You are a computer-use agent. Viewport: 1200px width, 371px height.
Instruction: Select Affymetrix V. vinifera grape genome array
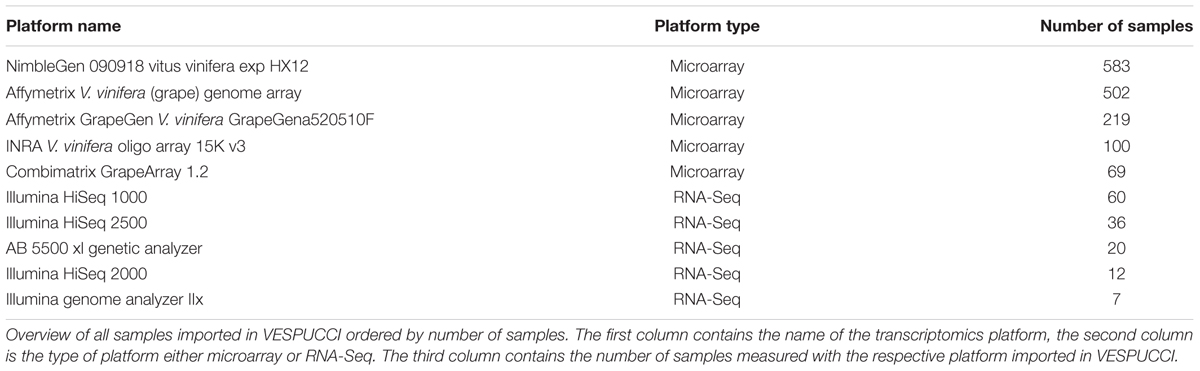pyautogui.click(x=148, y=94)
